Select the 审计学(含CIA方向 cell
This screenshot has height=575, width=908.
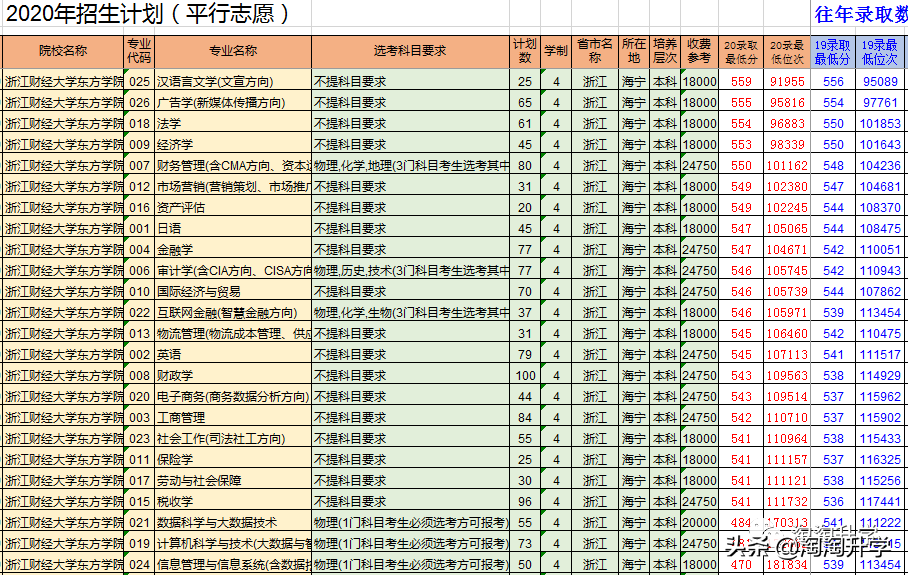pyautogui.click(x=233, y=270)
